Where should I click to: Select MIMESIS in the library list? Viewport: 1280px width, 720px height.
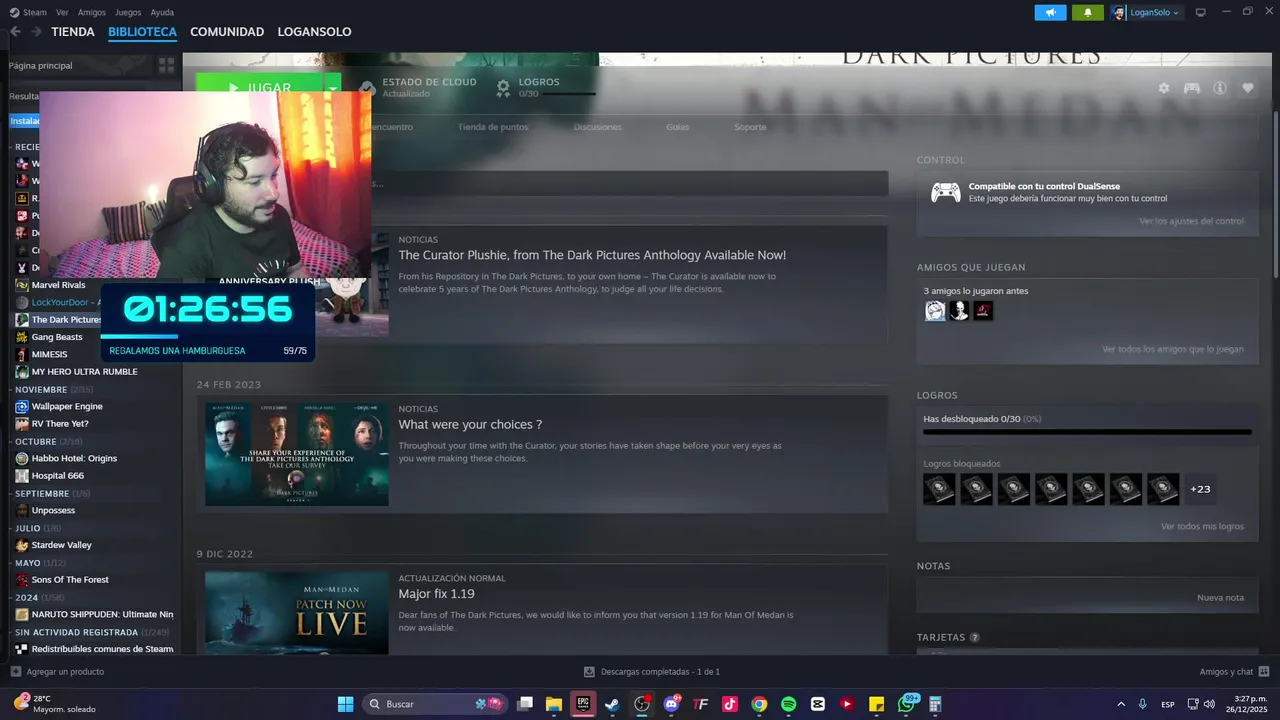pyautogui.click(x=50, y=354)
